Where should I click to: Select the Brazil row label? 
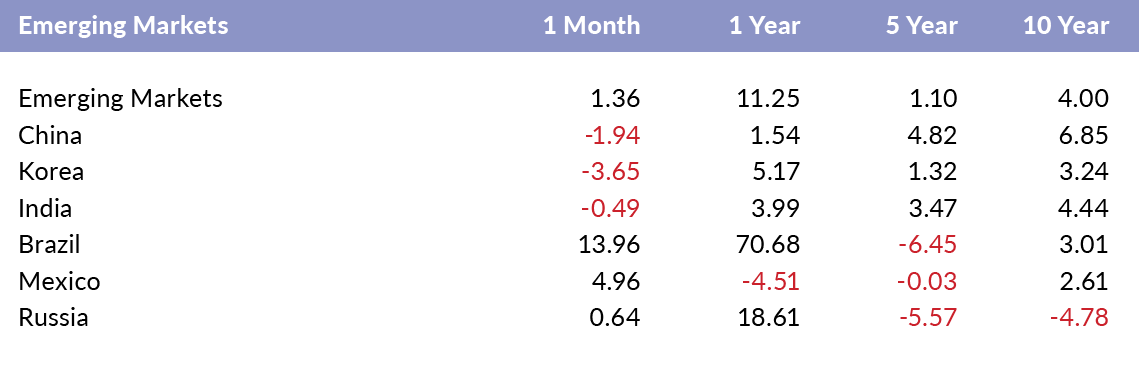[49, 245]
